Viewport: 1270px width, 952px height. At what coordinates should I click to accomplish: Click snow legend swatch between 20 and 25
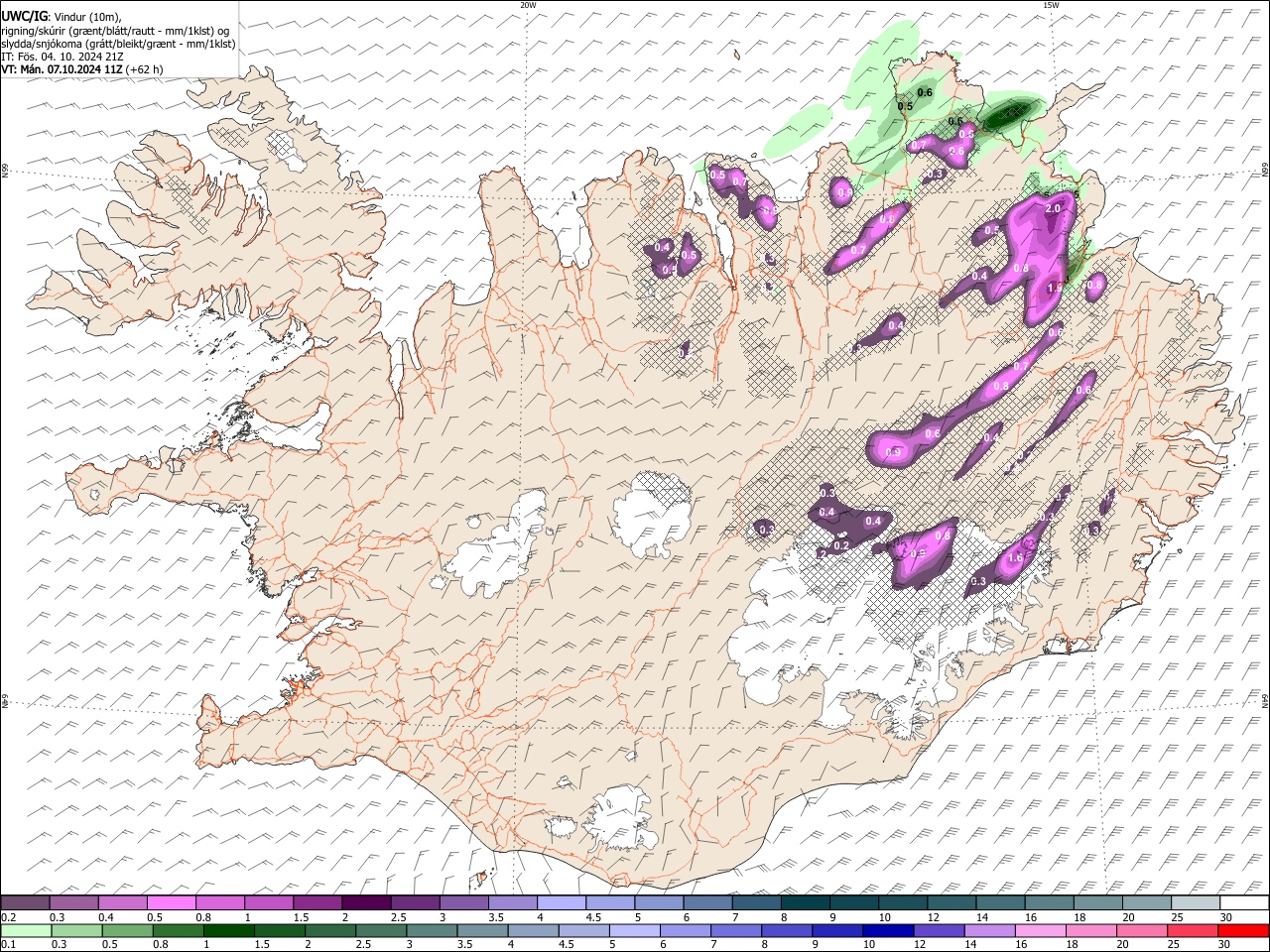point(1147,903)
